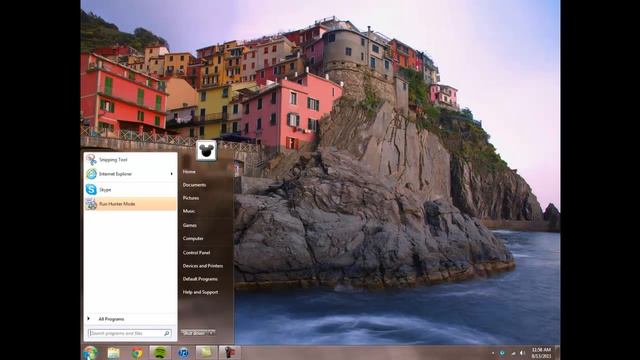Open Pictures from the Start menu

(191, 198)
